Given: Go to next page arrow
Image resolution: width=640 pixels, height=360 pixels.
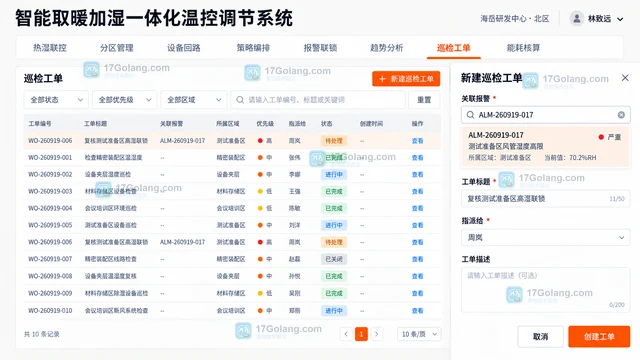Looking at the screenshot, I should click(x=377, y=334).
